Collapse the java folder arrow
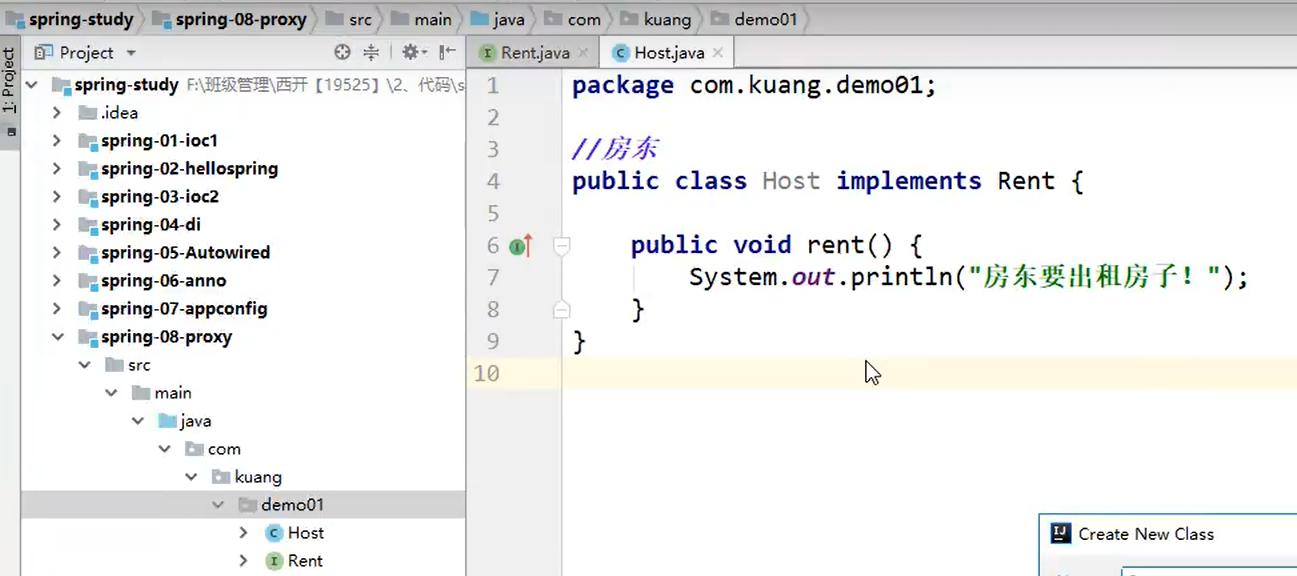This screenshot has height=576, width=1297. pos(138,421)
